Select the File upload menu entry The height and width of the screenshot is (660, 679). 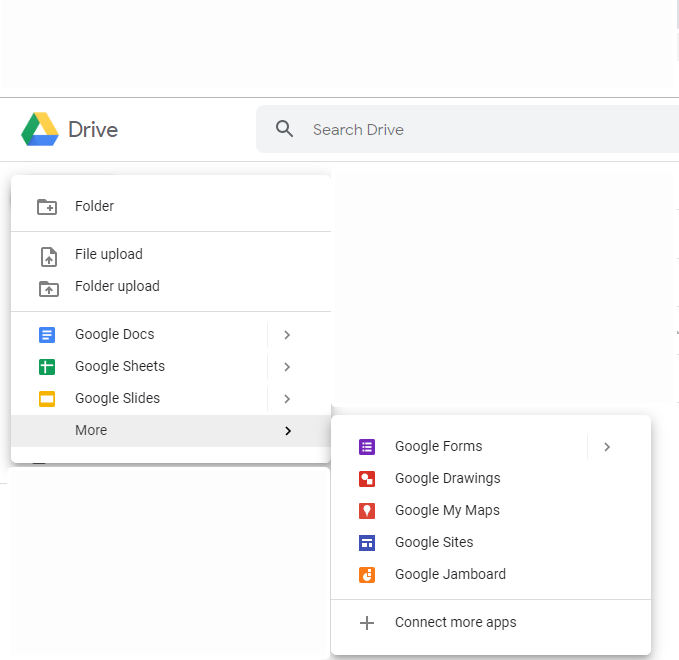coord(171,254)
